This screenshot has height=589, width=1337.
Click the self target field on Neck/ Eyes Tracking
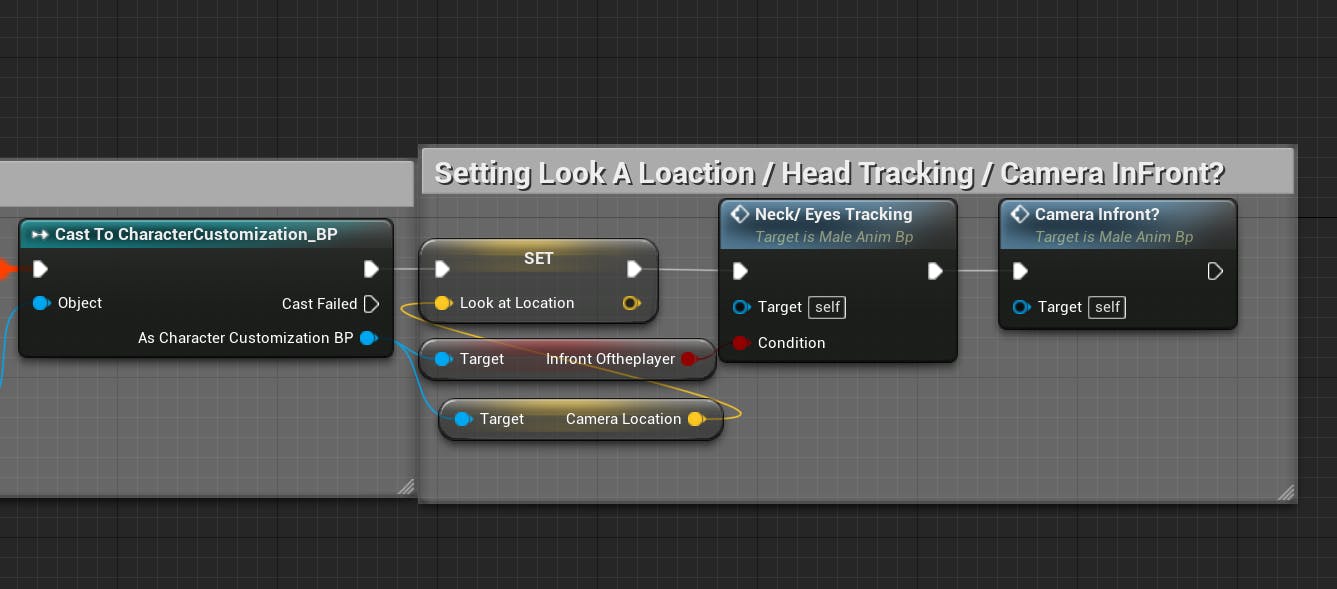(x=827, y=307)
